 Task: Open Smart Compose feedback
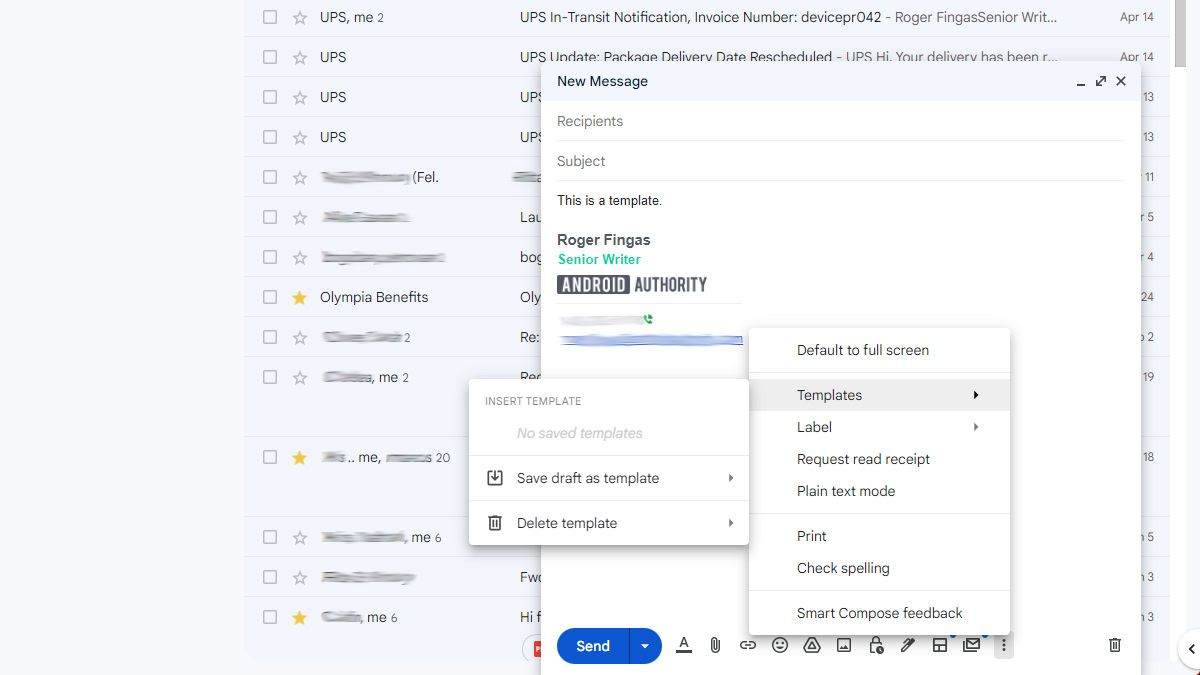coord(879,613)
